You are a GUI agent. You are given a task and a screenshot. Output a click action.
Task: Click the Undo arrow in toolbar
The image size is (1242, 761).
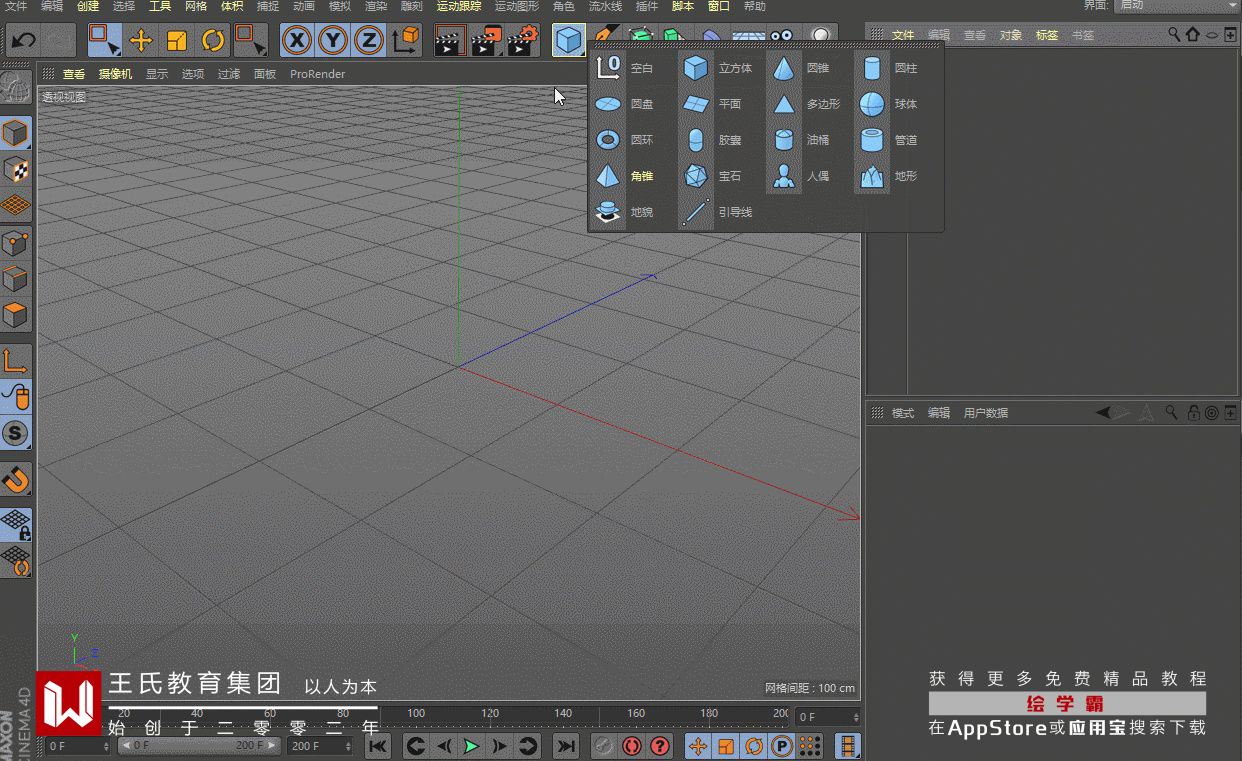pyautogui.click(x=24, y=41)
